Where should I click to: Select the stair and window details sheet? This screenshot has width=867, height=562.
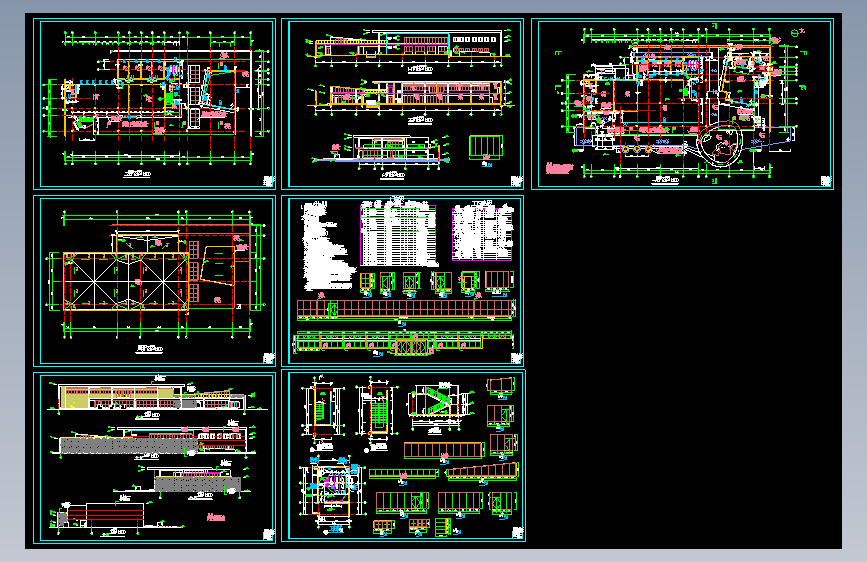coord(403,456)
